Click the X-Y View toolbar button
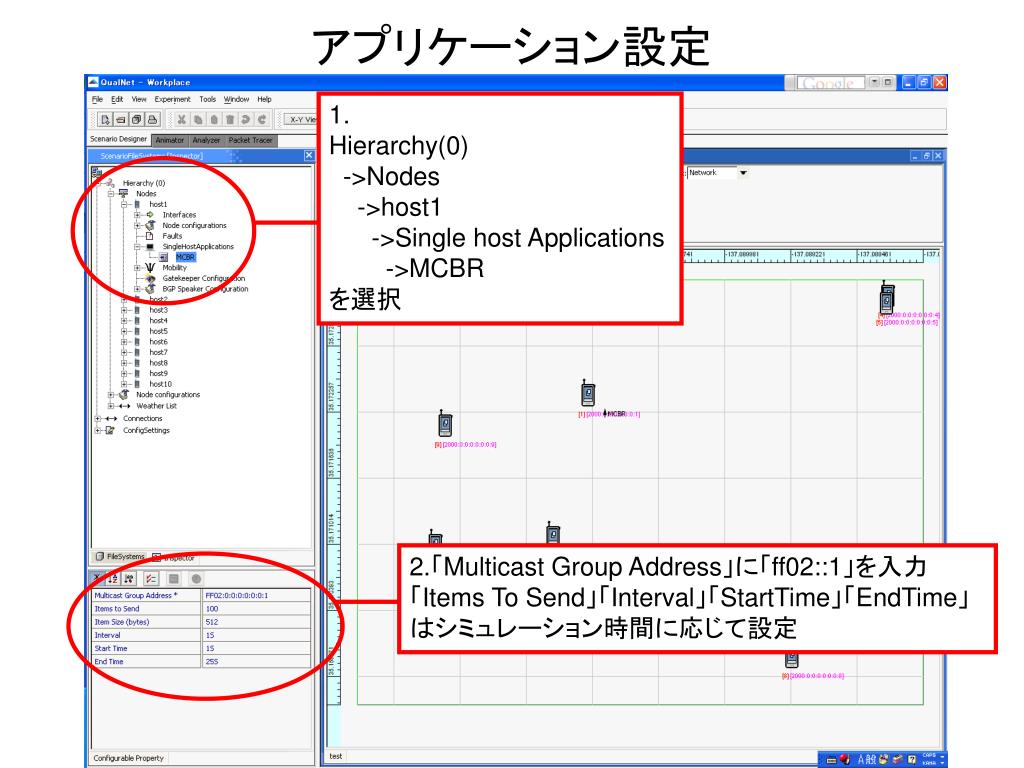Screen dimensions: 1024x768 coord(302,120)
